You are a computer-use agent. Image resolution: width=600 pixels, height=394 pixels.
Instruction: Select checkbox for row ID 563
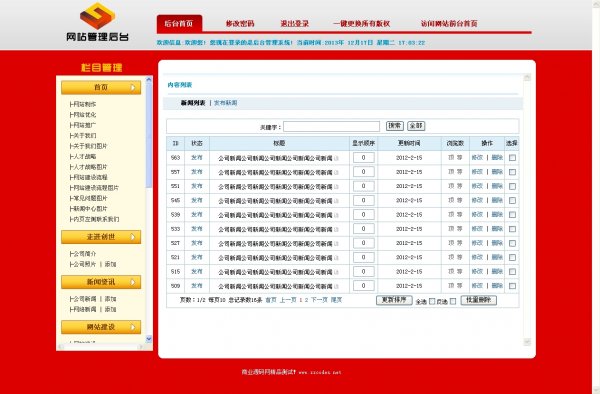click(512, 158)
